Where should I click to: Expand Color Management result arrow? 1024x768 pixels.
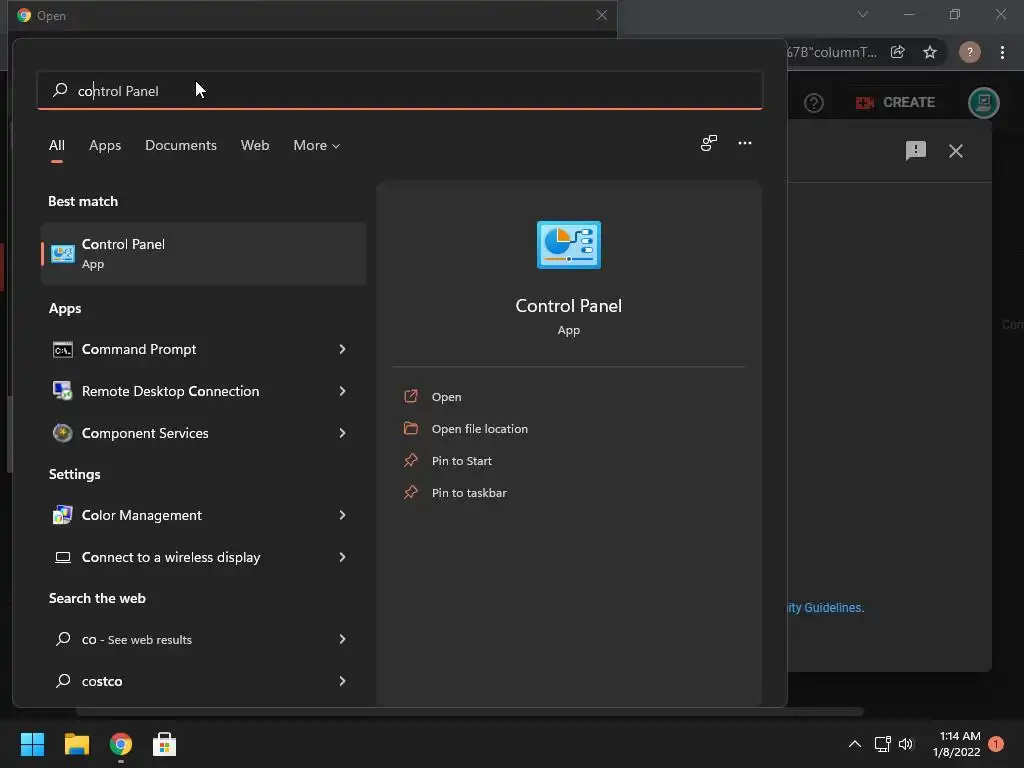tap(342, 515)
